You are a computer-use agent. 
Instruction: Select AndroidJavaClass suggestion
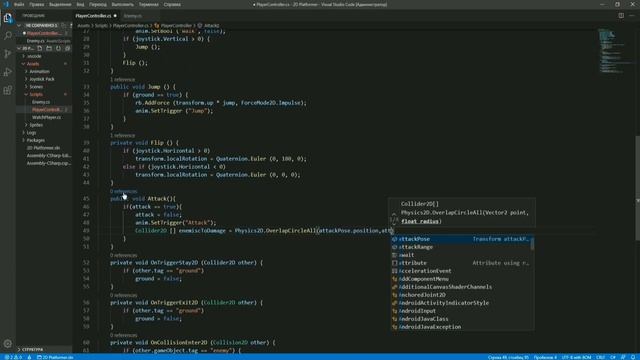click(x=461, y=319)
